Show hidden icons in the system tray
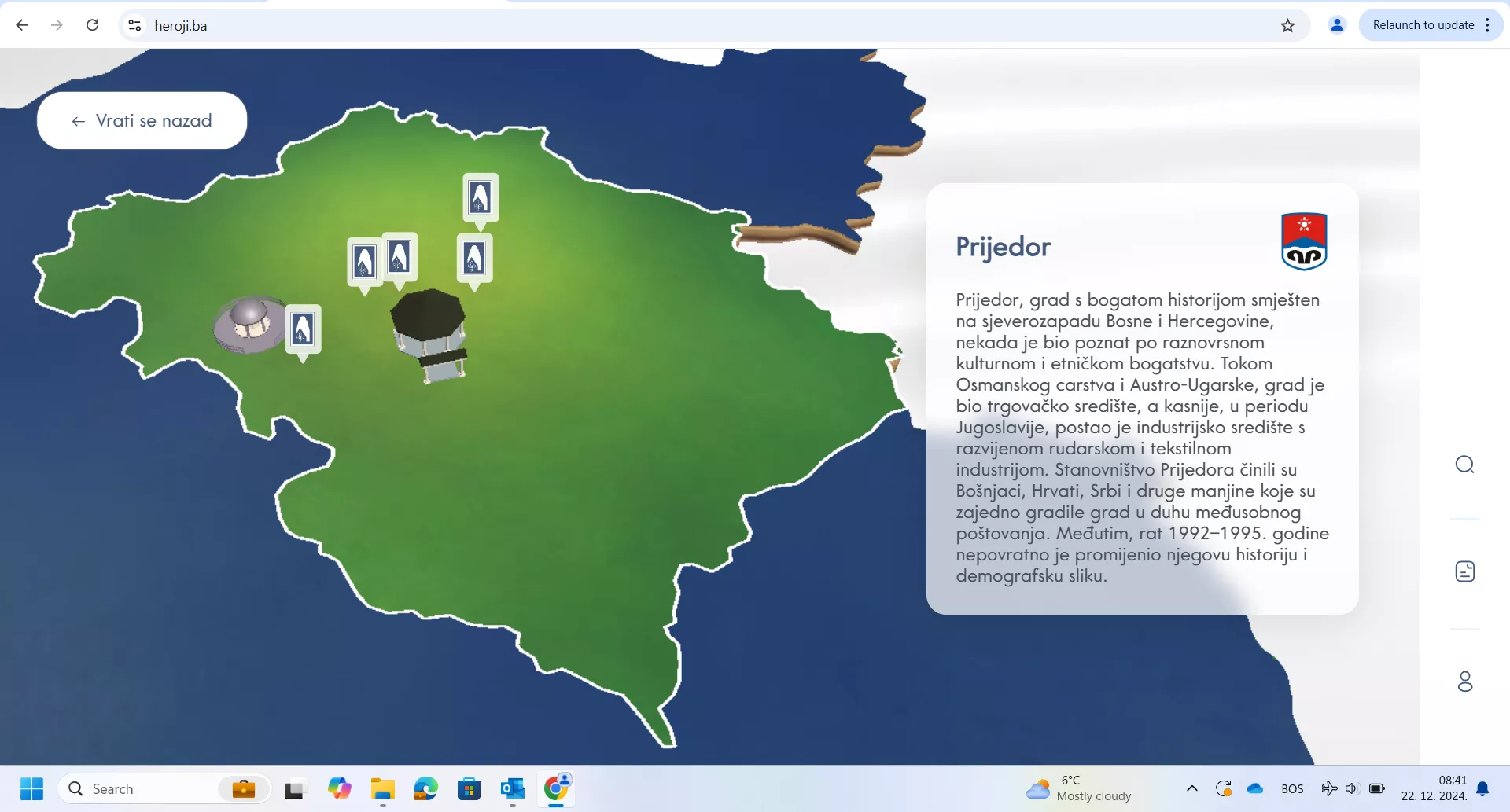The height and width of the screenshot is (812, 1510). [1191, 788]
